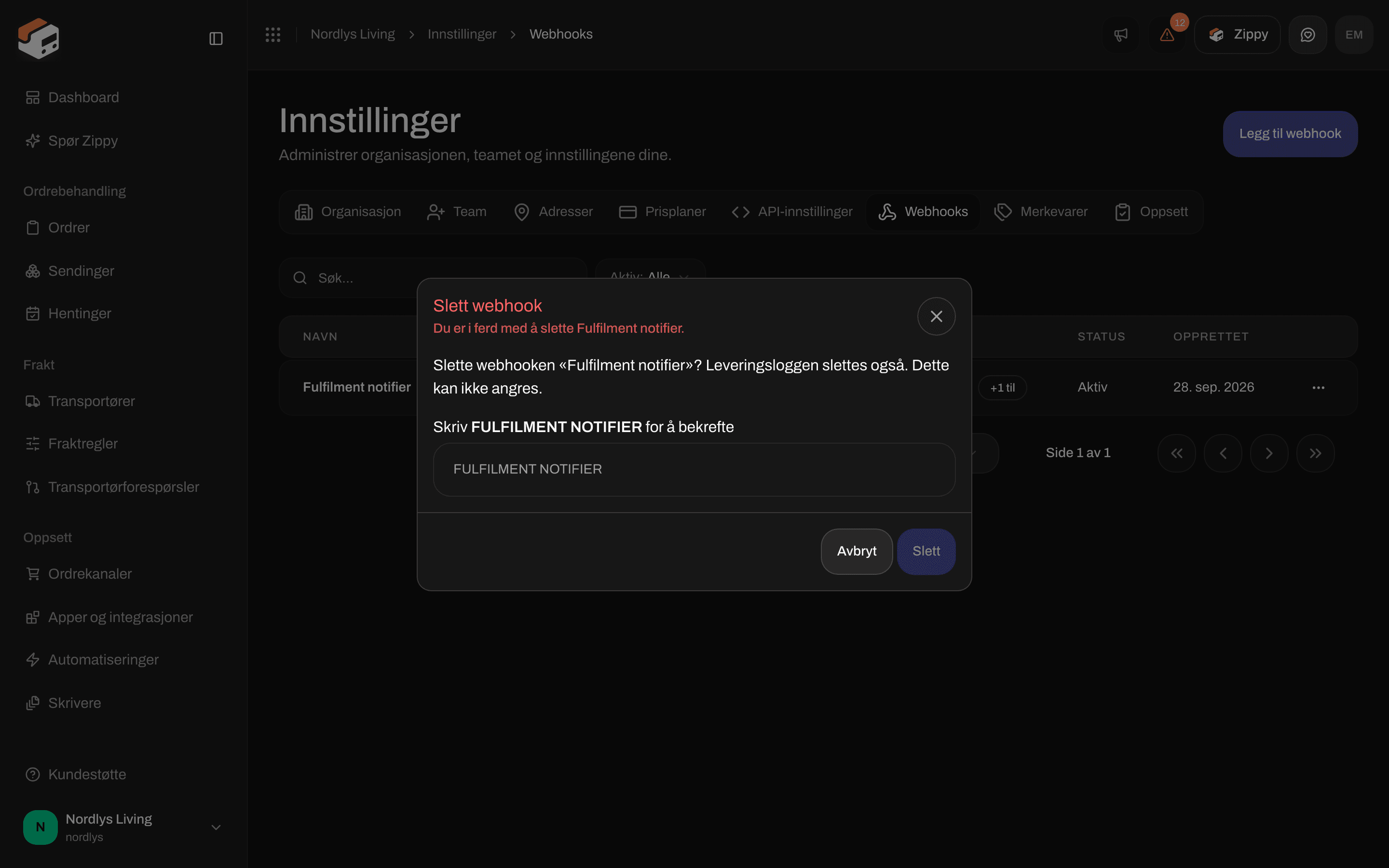Image resolution: width=1389 pixels, height=868 pixels.
Task: Open the apps grid icon
Action: click(x=272, y=34)
